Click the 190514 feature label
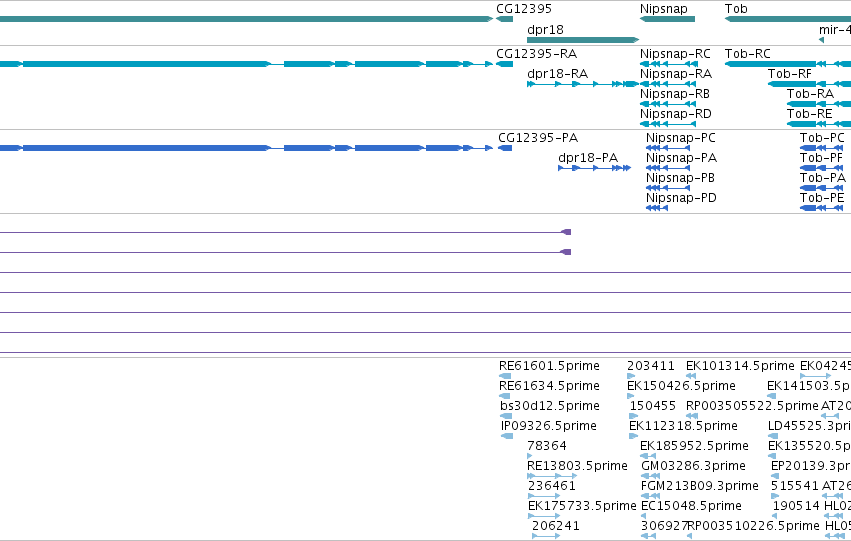This screenshot has height=541, width=851. (x=796, y=506)
